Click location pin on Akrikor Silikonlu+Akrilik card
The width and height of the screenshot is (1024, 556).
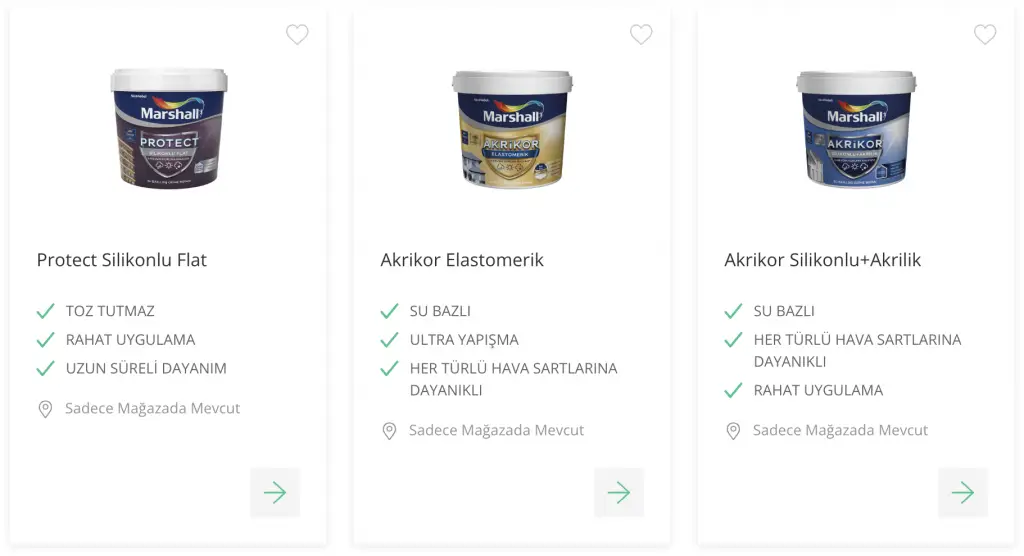[x=733, y=431]
